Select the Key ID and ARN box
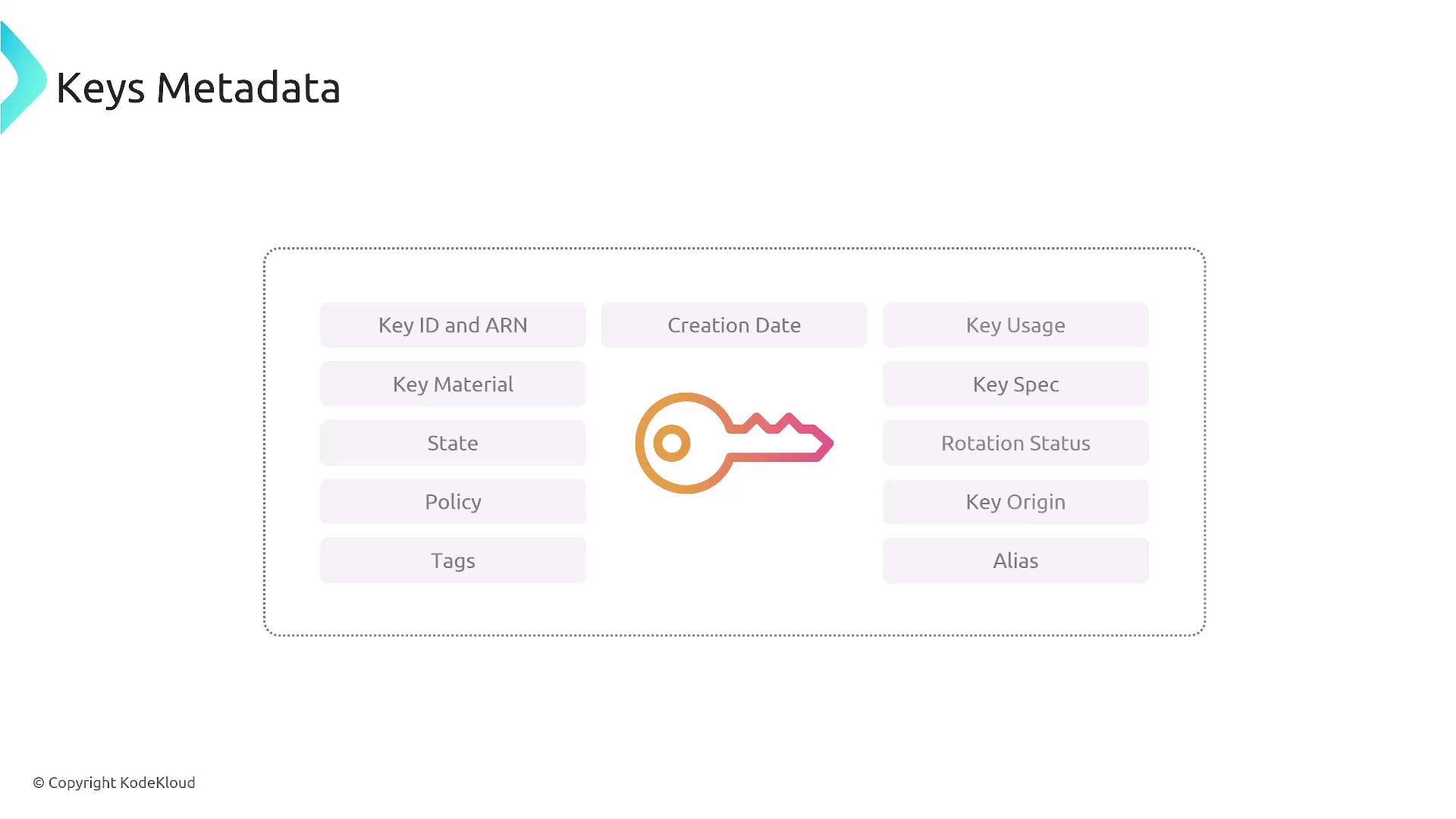 point(453,325)
